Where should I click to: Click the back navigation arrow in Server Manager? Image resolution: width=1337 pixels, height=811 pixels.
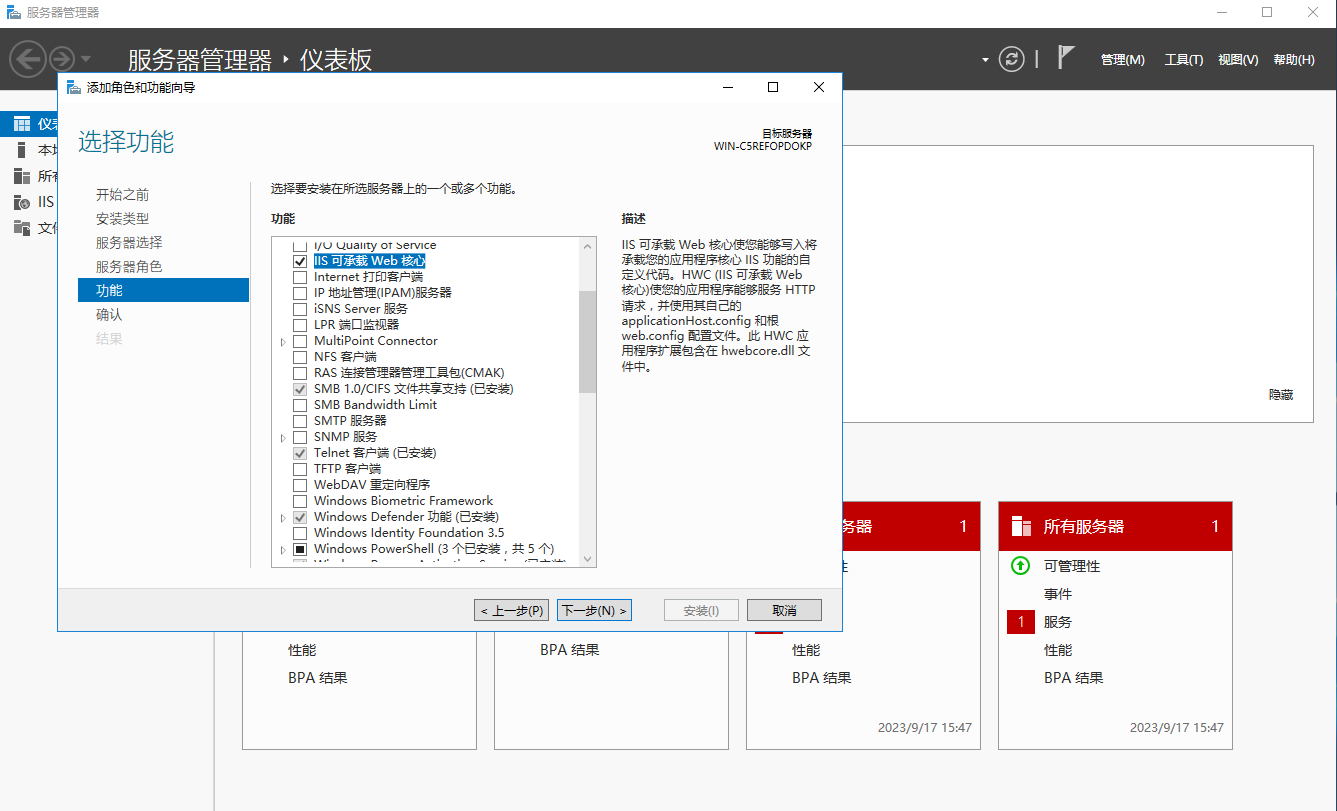pos(29,59)
